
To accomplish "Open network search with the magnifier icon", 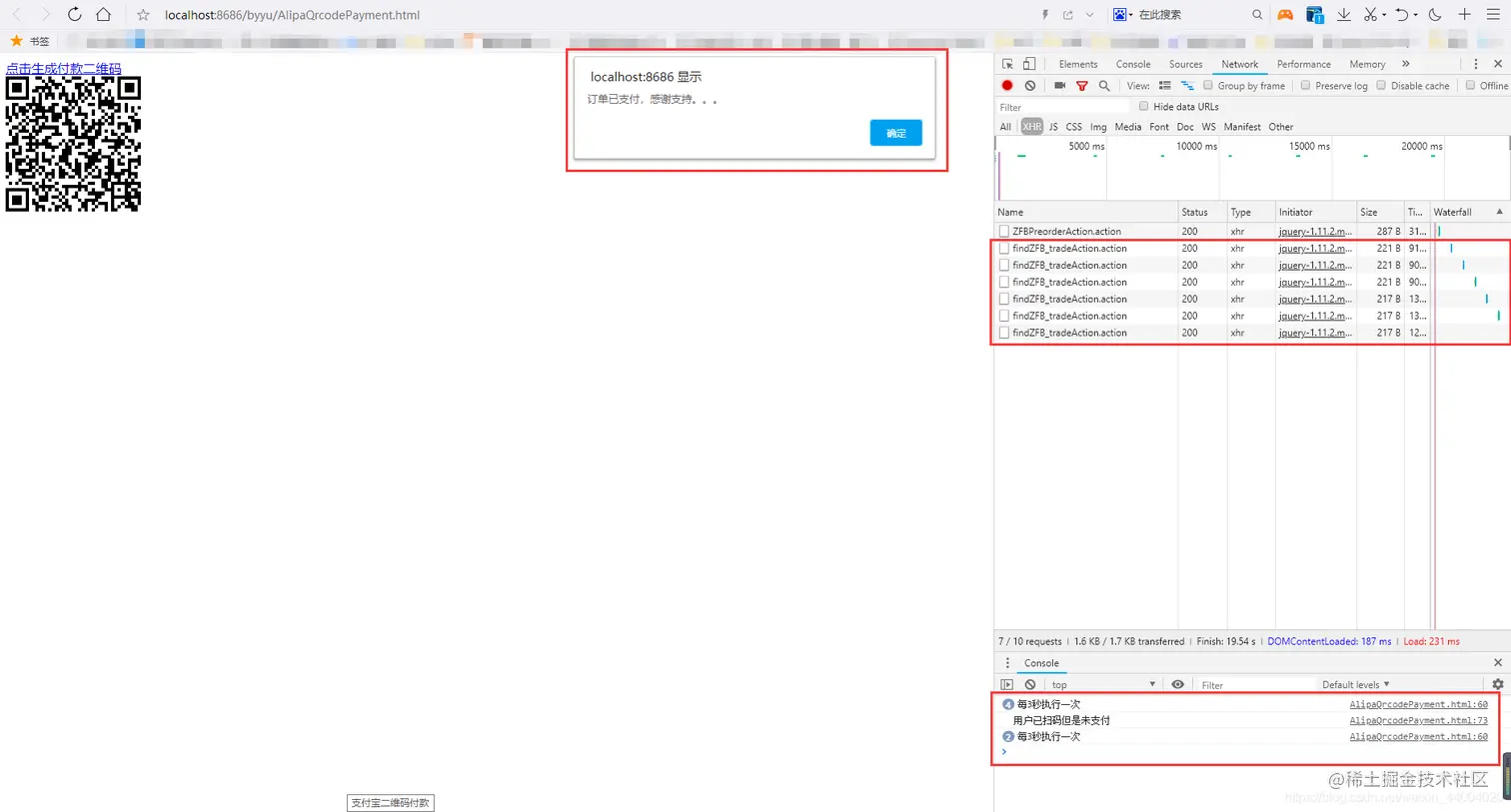I will [1104, 86].
